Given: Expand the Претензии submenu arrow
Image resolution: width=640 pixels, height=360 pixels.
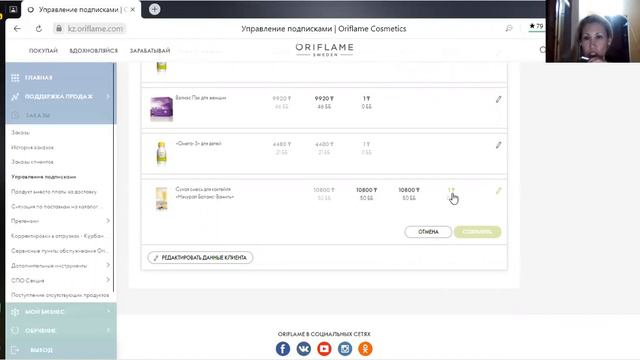Looking at the screenshot, I should (108, 221).
